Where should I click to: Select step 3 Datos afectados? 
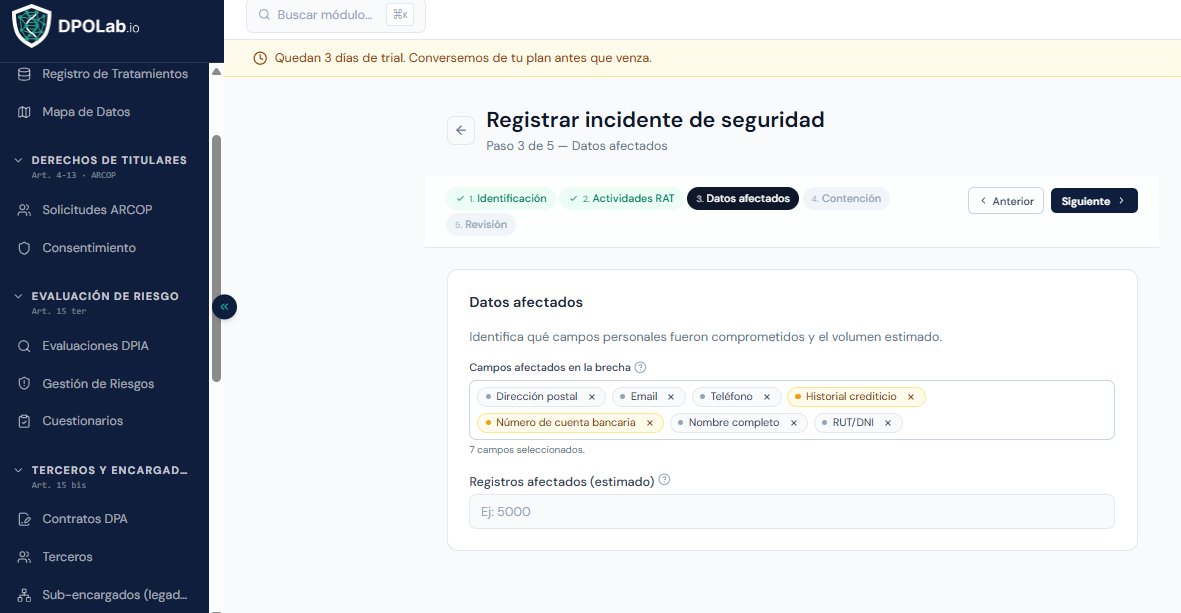click(743, 199)
